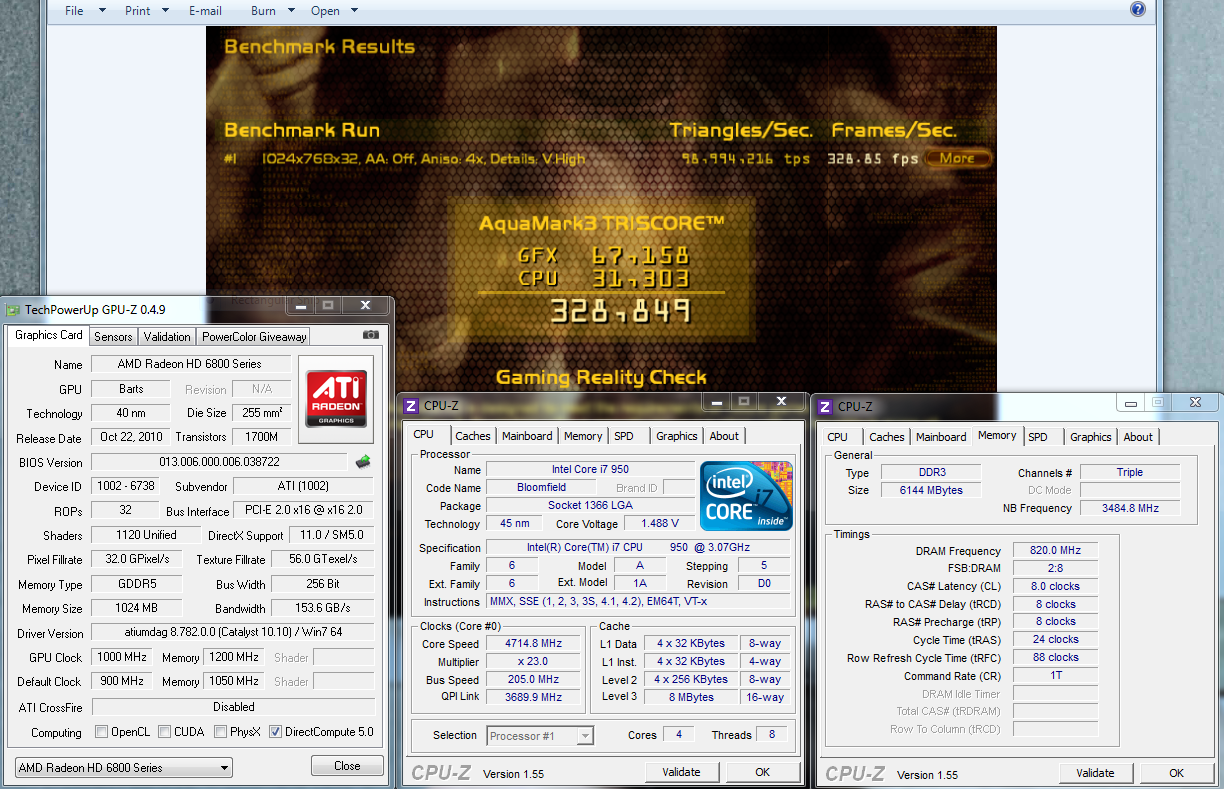Enable the OpenCL checkbox
The width and height of the screenshot is (1224, 789).
101,732
